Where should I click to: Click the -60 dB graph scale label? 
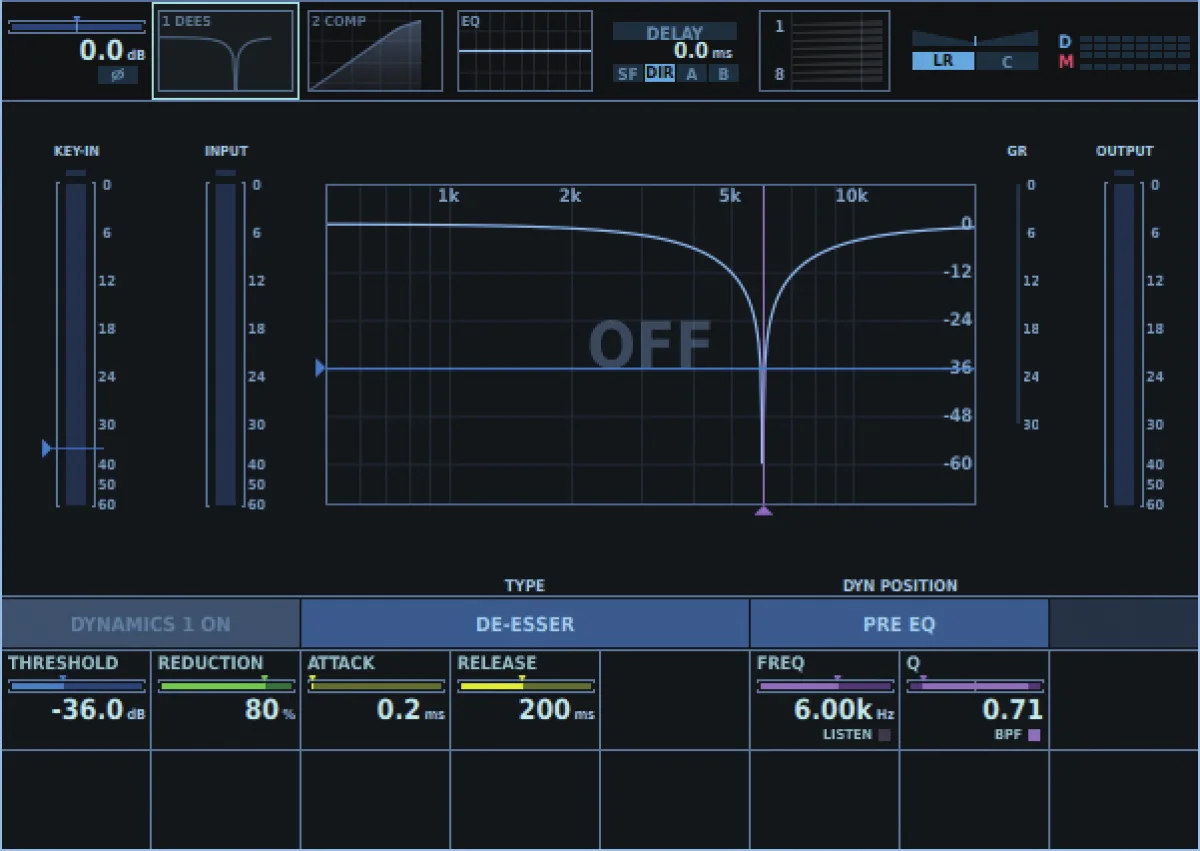click(958, 463)
